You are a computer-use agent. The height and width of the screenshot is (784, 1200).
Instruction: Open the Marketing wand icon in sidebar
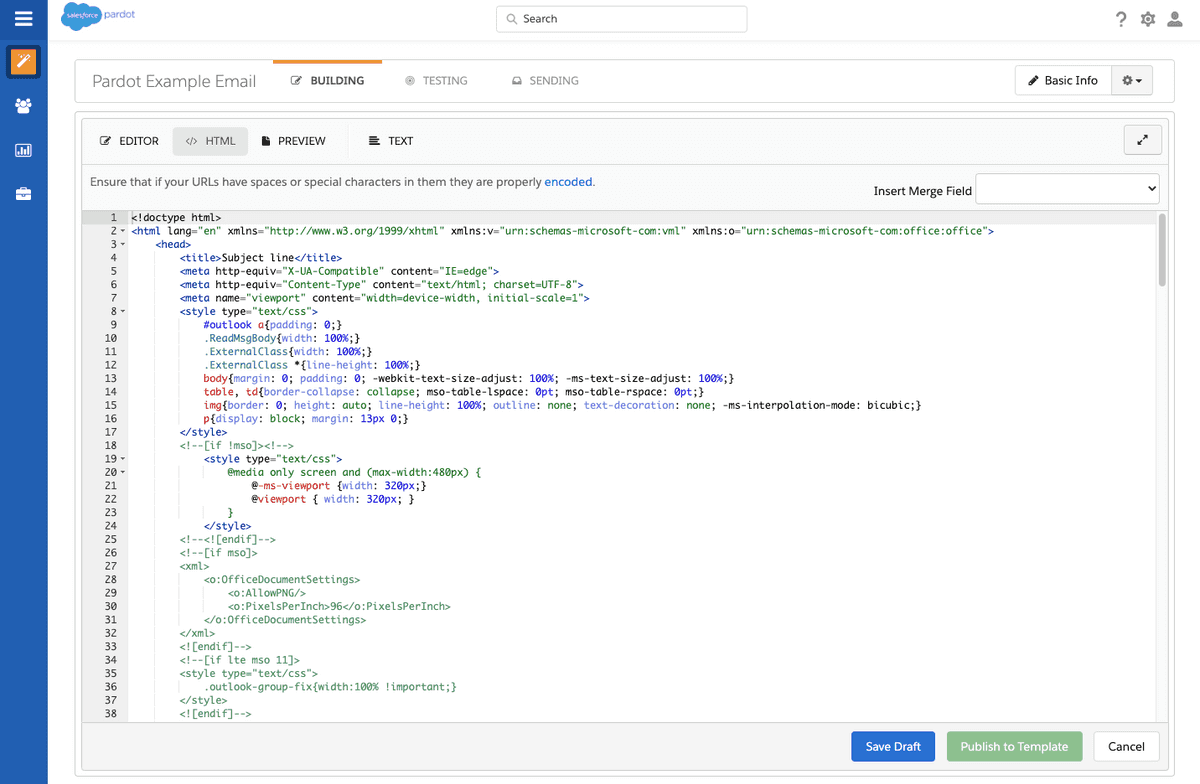coord(24,62)
